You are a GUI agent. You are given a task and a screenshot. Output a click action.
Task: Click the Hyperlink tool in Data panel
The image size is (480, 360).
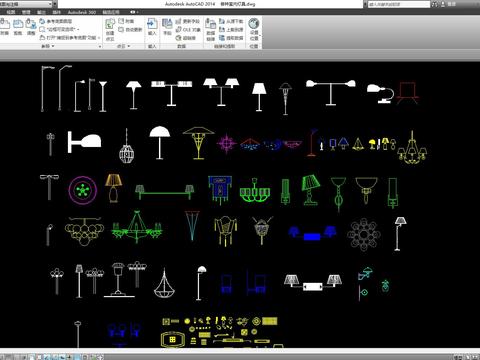[x=186, y=38]
